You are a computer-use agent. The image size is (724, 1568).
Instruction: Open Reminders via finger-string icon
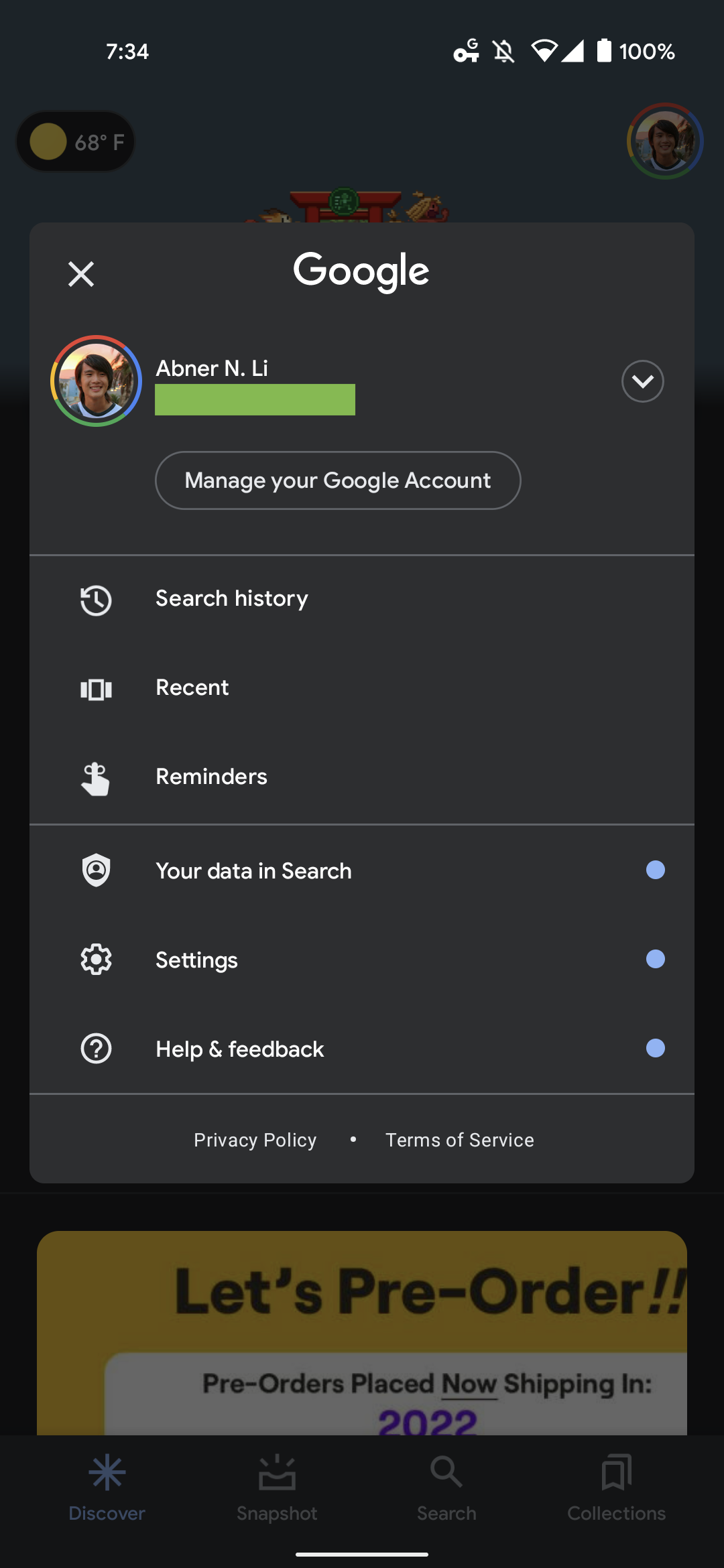point(96,778)
